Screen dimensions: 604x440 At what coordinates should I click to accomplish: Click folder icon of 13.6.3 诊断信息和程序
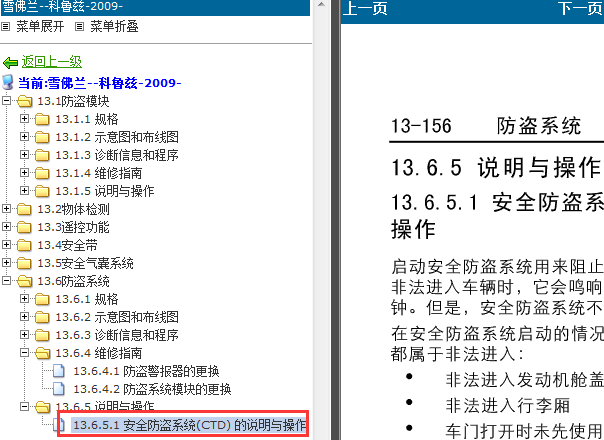(42, 336)
